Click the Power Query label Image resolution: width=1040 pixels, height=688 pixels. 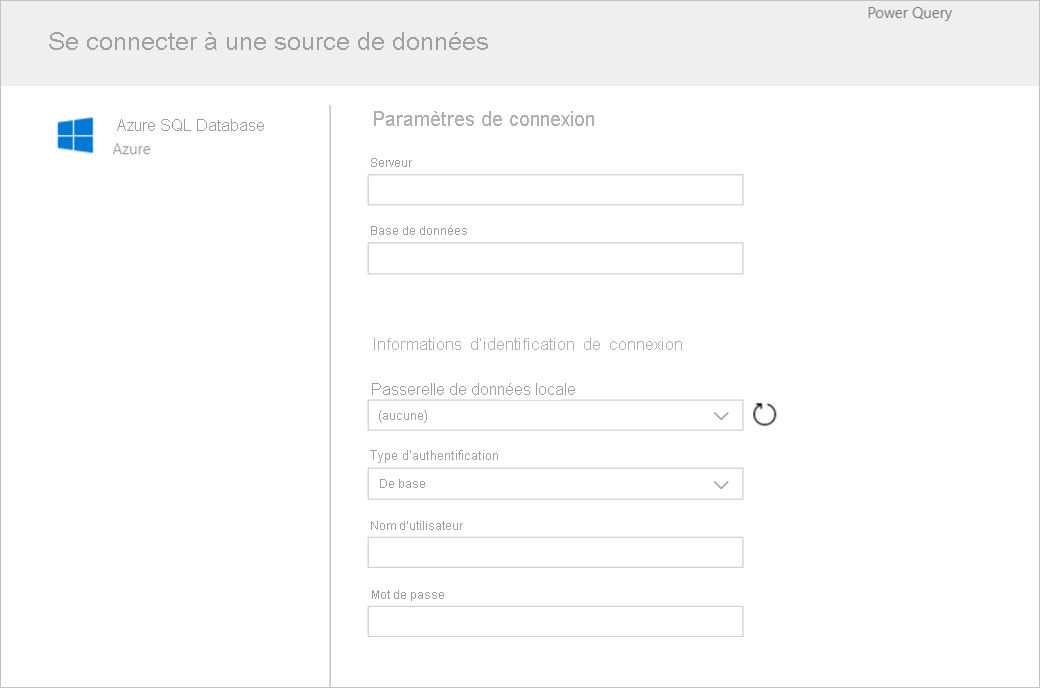(x=908, y=13)
